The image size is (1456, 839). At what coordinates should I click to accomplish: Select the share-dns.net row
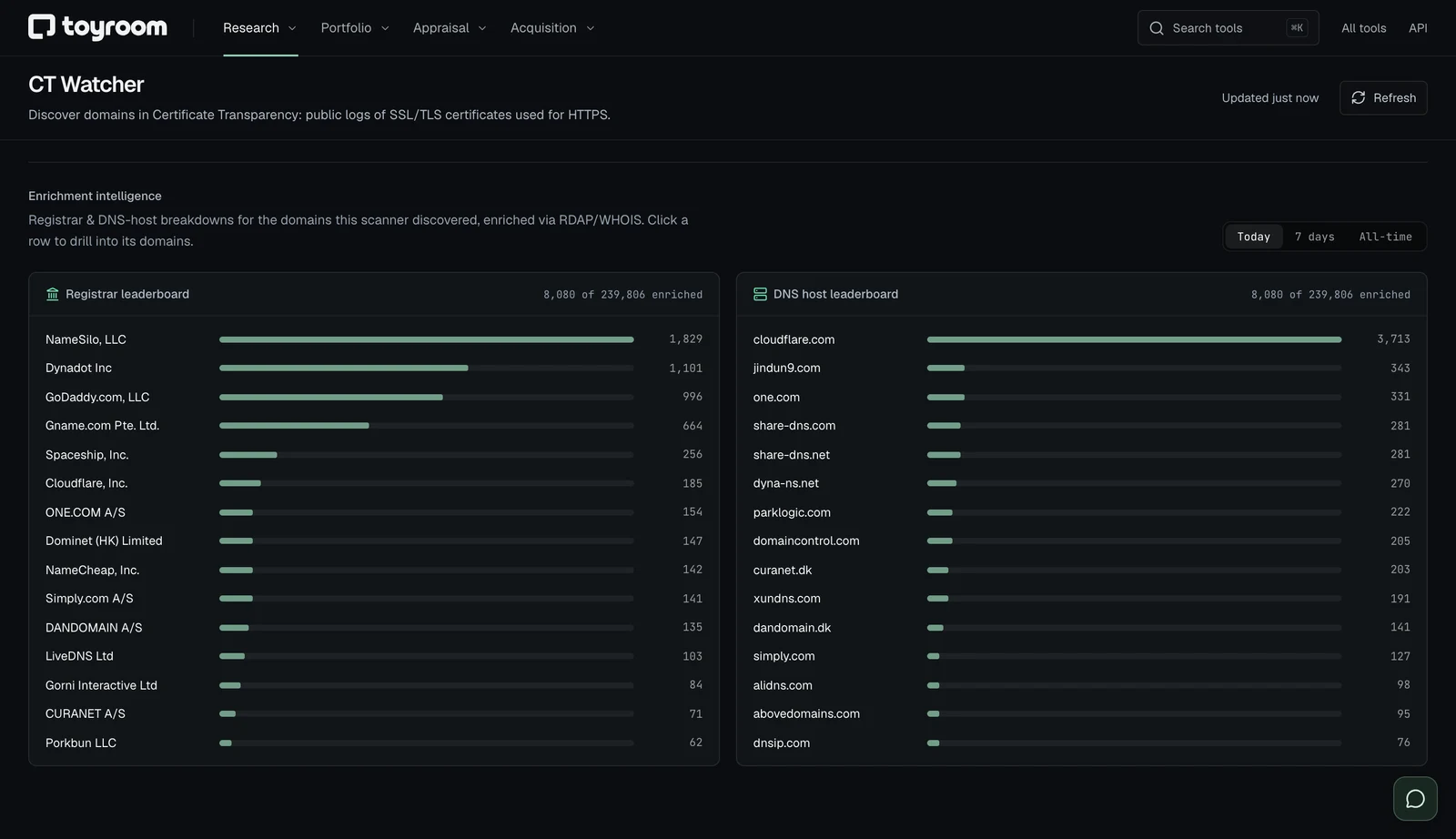1082,454
